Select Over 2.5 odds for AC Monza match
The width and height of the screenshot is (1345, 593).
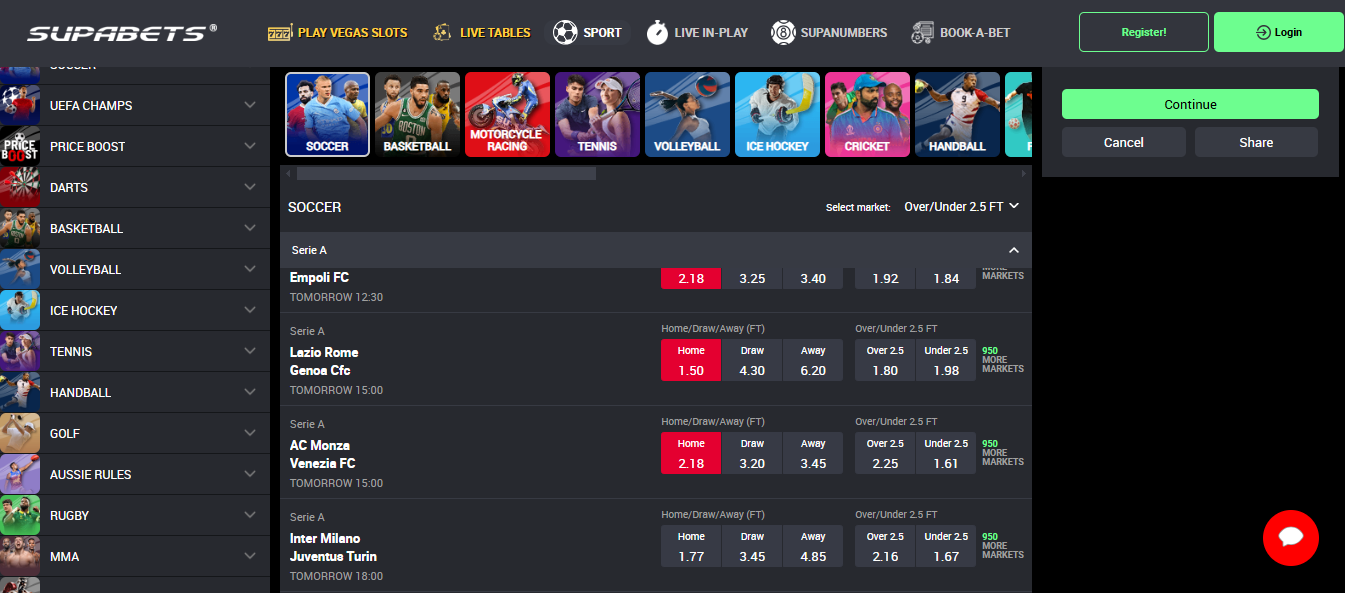pos(884,450)
